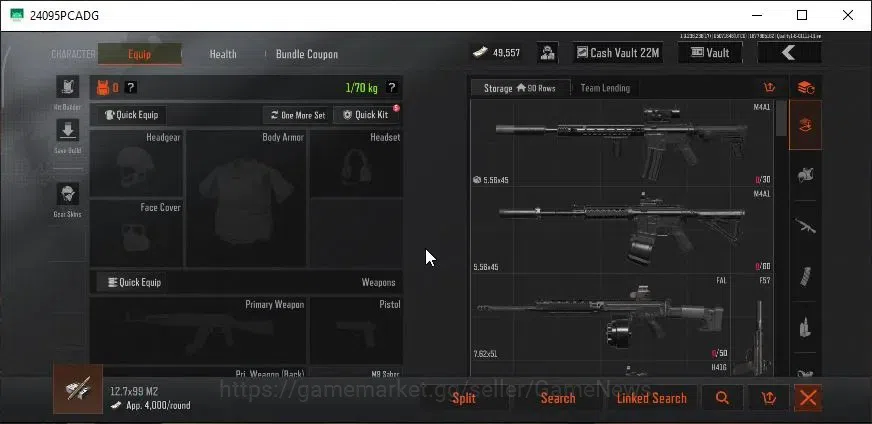Click the auto-sort stack icon

[x=805, y=87]
